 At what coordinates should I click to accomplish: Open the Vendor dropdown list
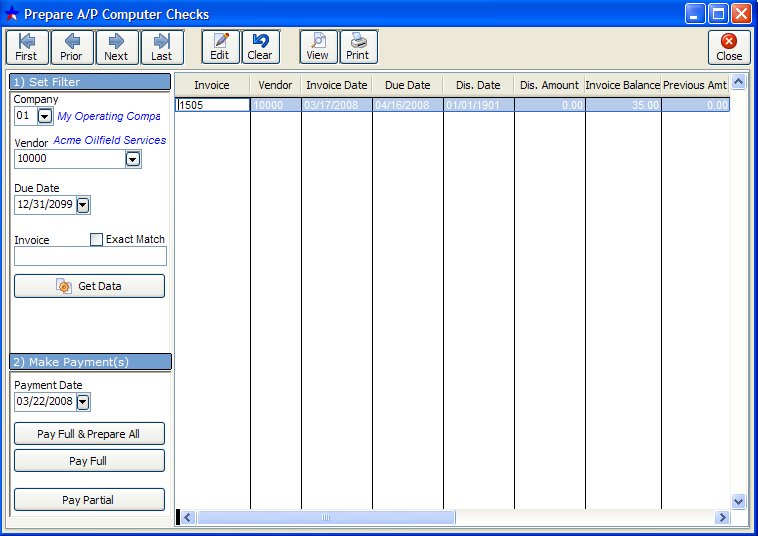133,159
